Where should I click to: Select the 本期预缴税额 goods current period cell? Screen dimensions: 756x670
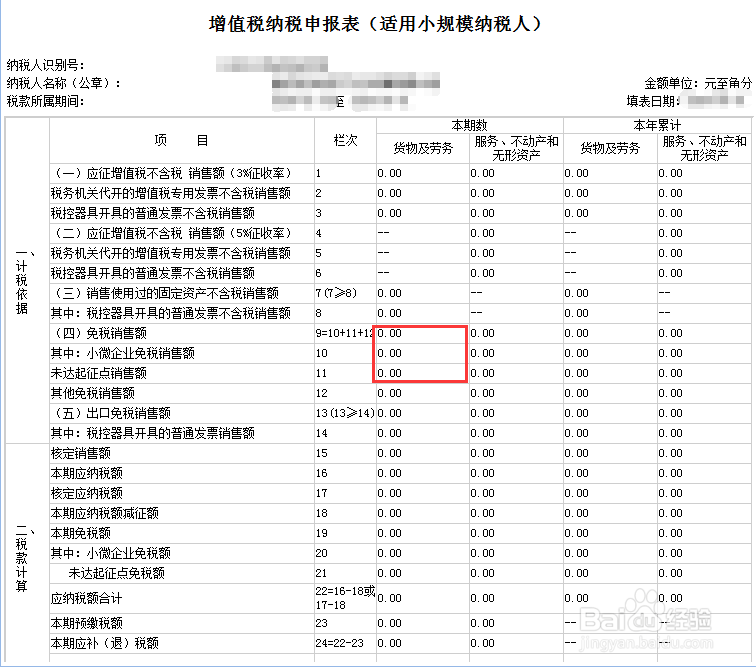point(423,623)
